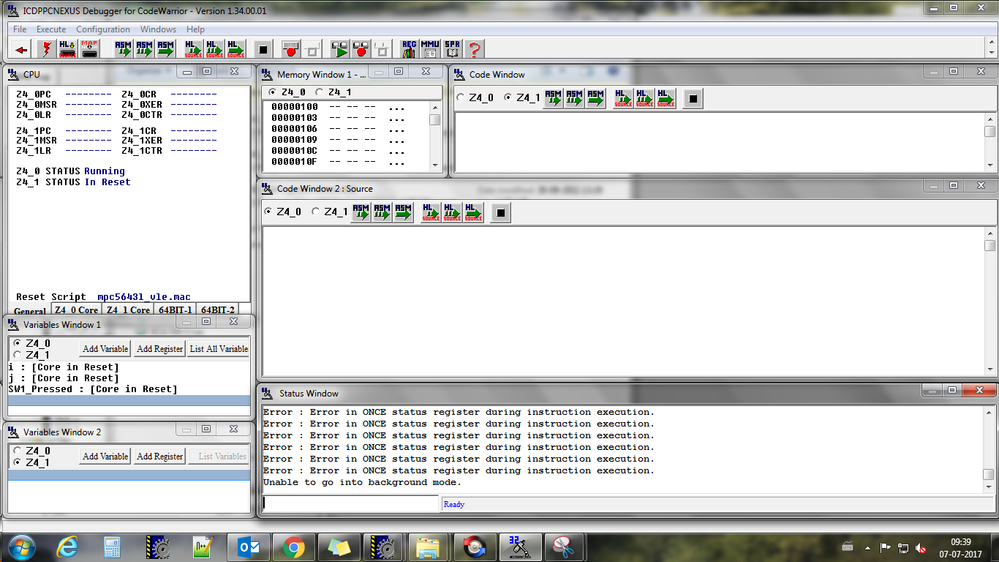Click the HL load source toolbar icon
This screenshot has height=562, width=999.
(68, 49)
